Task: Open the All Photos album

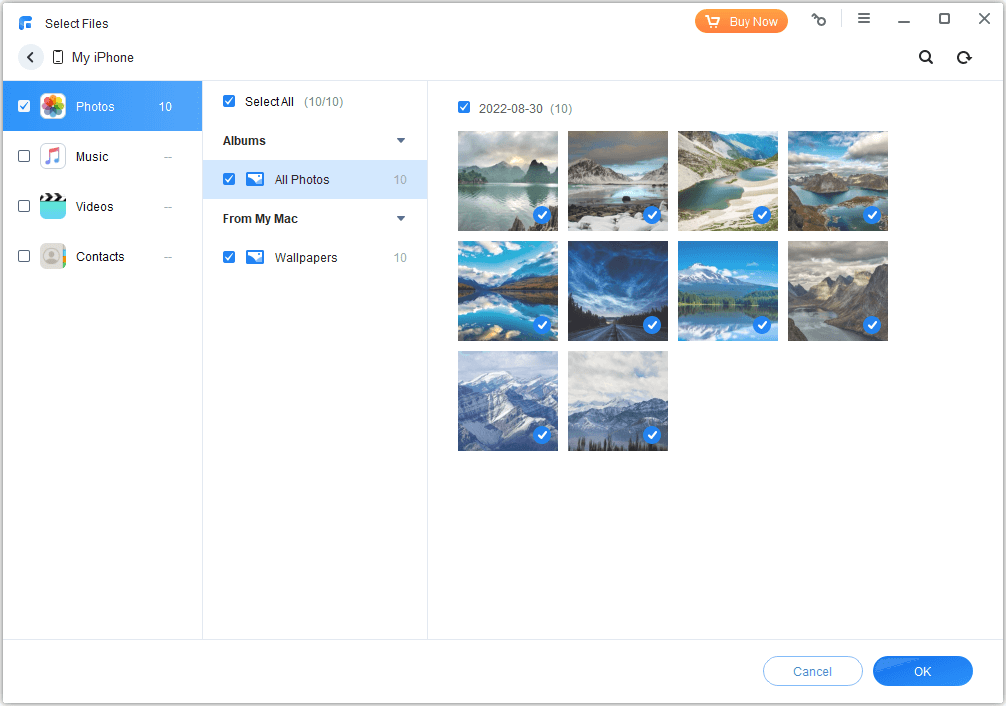Action: [302, 180]
